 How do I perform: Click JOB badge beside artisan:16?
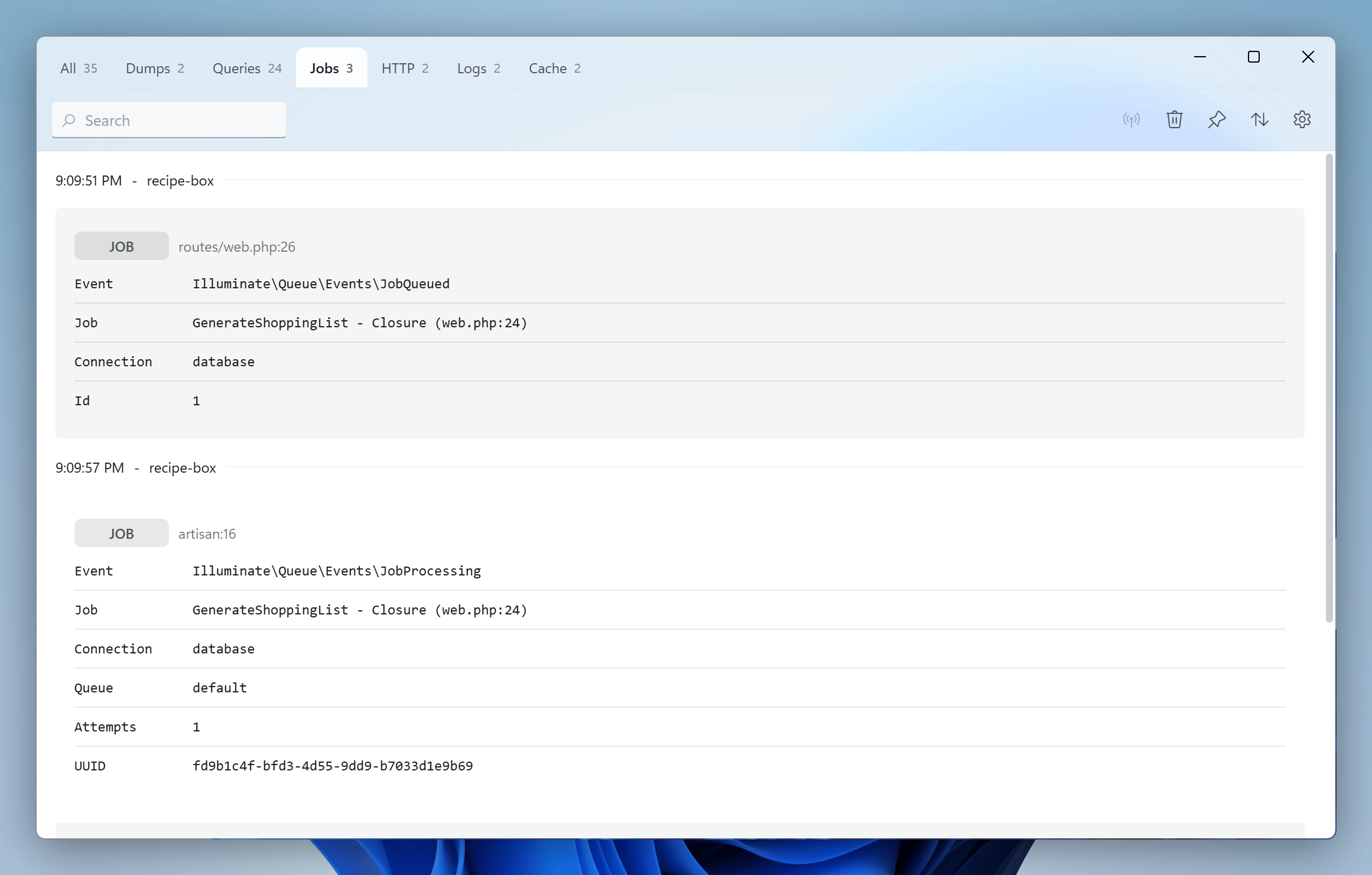122,534
